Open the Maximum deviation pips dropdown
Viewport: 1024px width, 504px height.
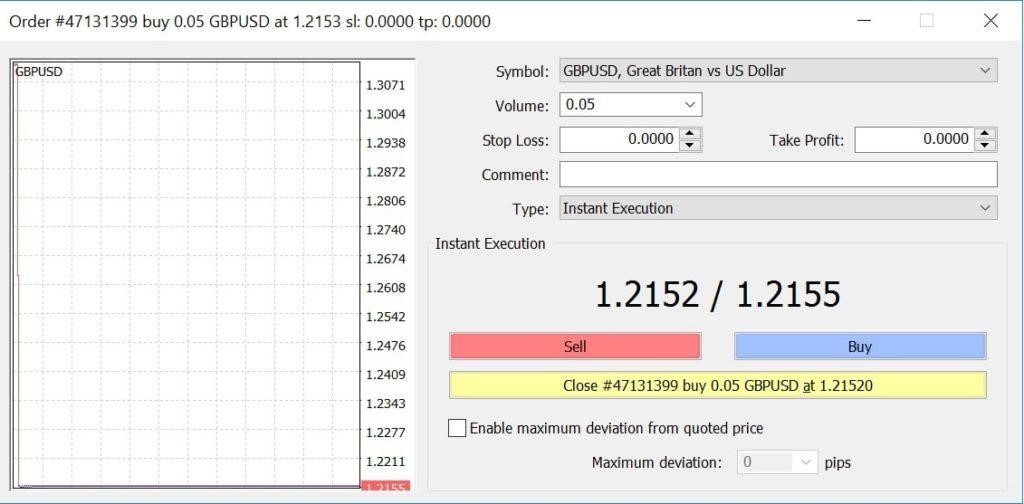pos(777,462)
